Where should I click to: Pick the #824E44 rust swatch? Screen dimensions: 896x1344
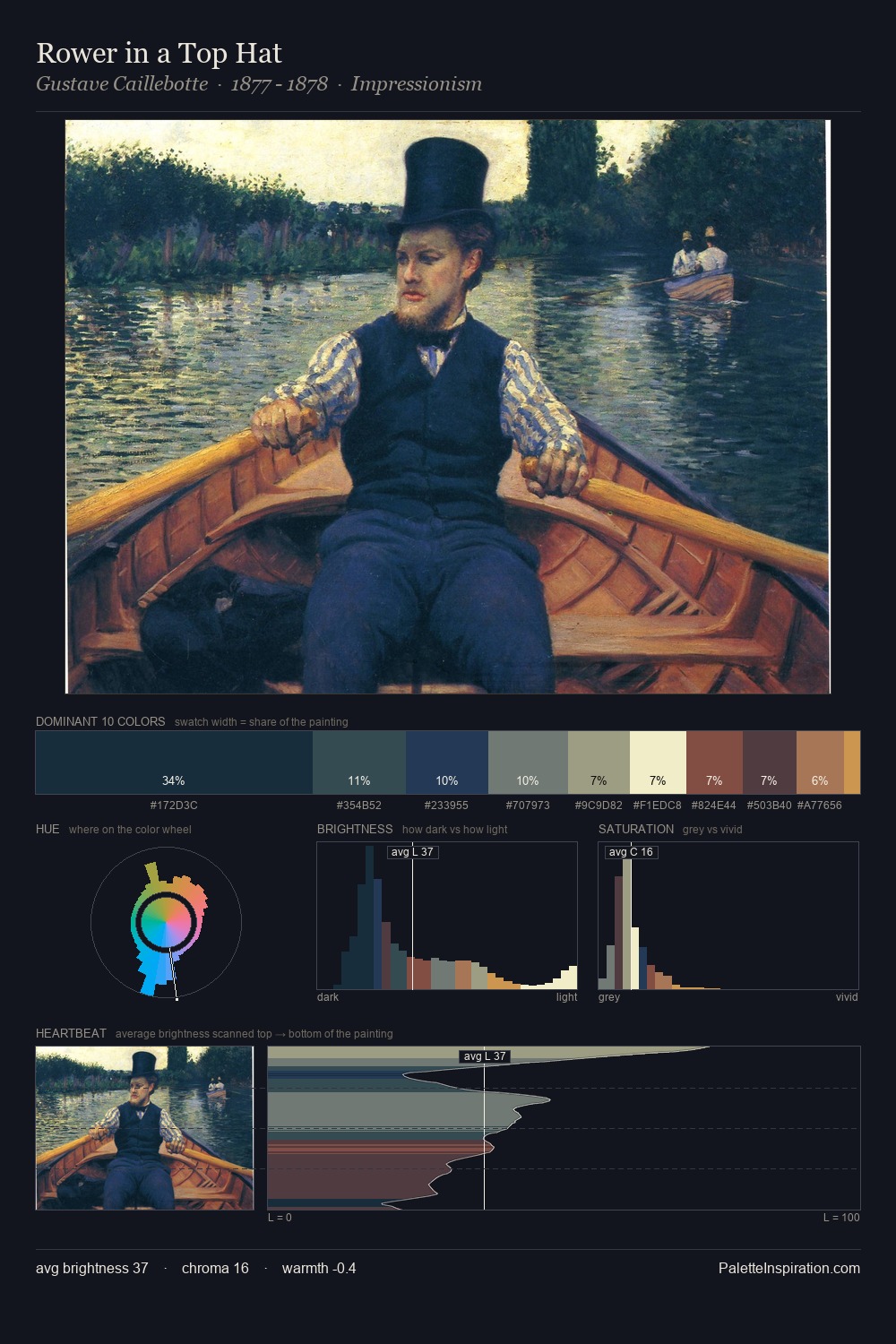714,762
